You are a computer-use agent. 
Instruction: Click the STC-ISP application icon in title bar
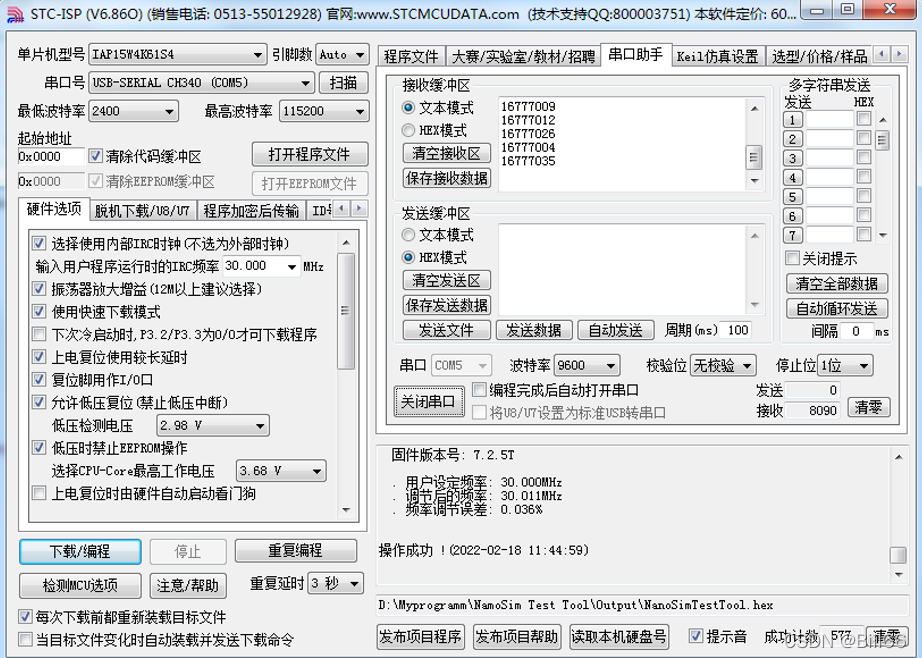coord(14,14)
